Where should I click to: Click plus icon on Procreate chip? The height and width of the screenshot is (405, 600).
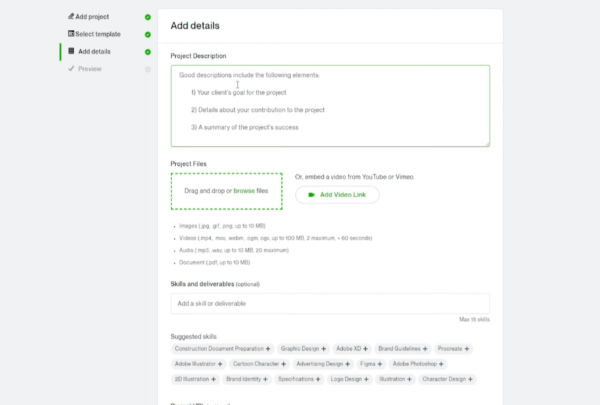click(466, 349)
